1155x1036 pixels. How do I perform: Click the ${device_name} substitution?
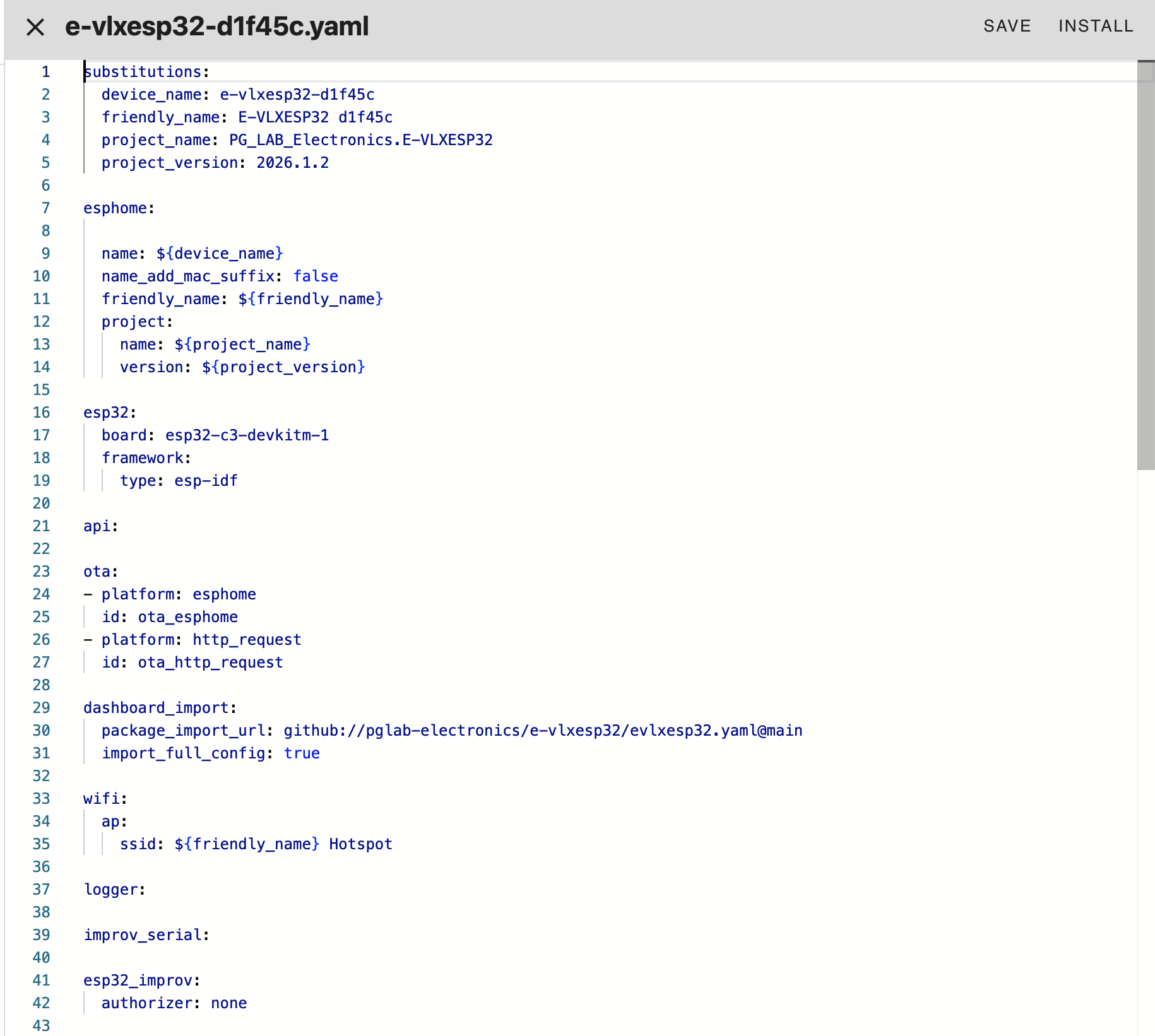tap(220, 254)
